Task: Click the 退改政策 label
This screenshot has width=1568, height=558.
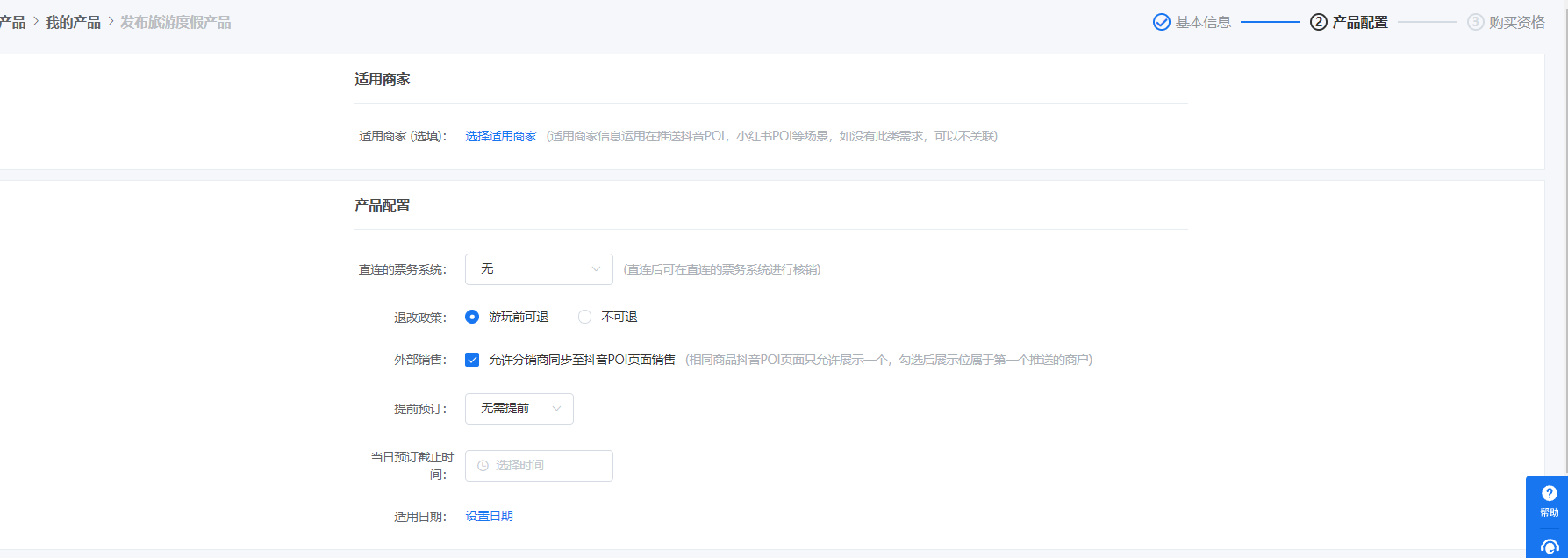Action: [x=419, y=318]
